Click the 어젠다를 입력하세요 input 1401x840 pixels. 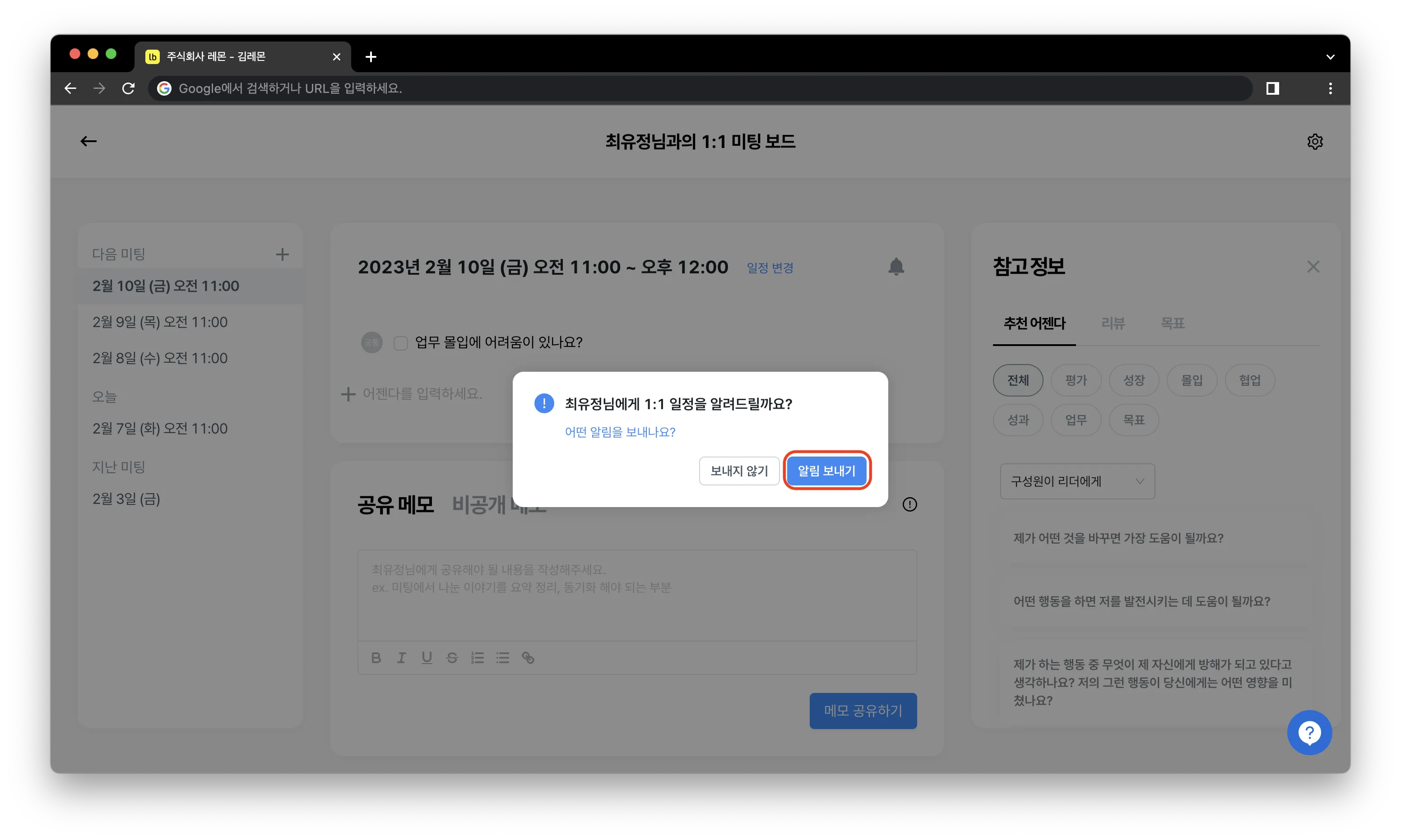click(422, 393)
